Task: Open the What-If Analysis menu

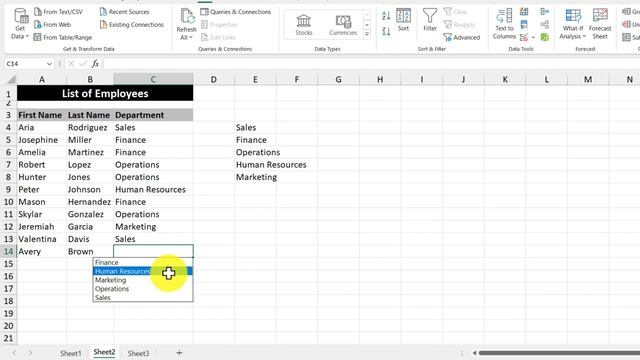Action: (573, 24)
